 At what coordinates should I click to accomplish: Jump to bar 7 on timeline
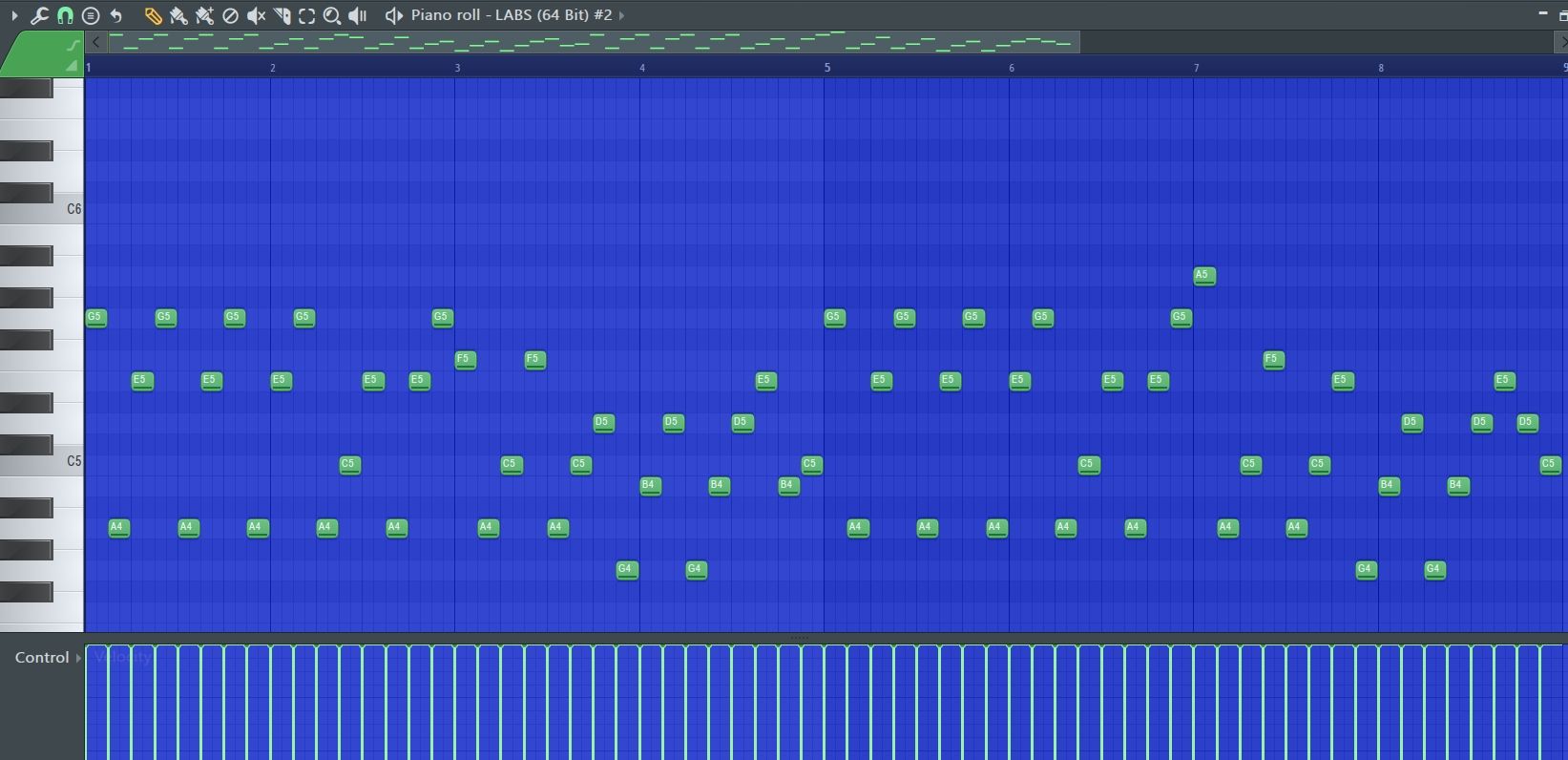point(1197,68)
